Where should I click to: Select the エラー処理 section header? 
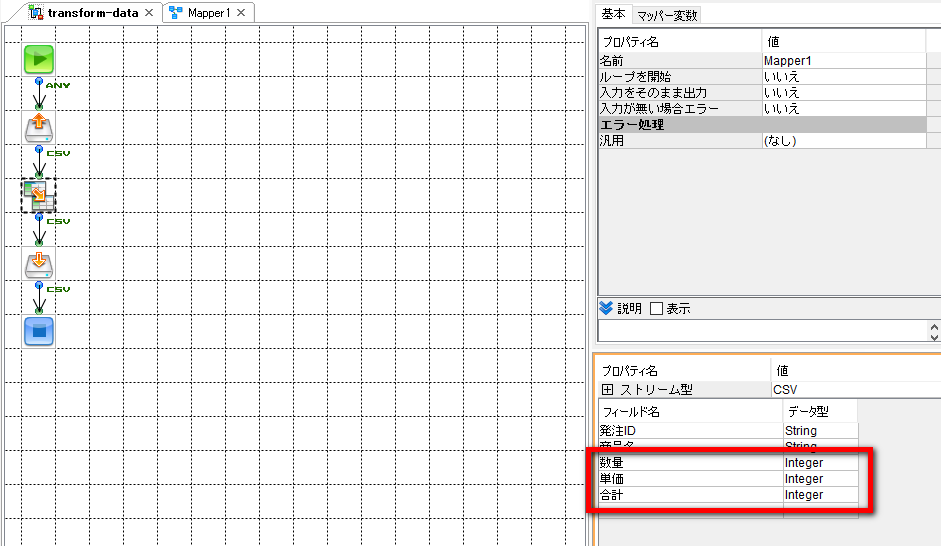pyautogui.click(x=762, y=125)
